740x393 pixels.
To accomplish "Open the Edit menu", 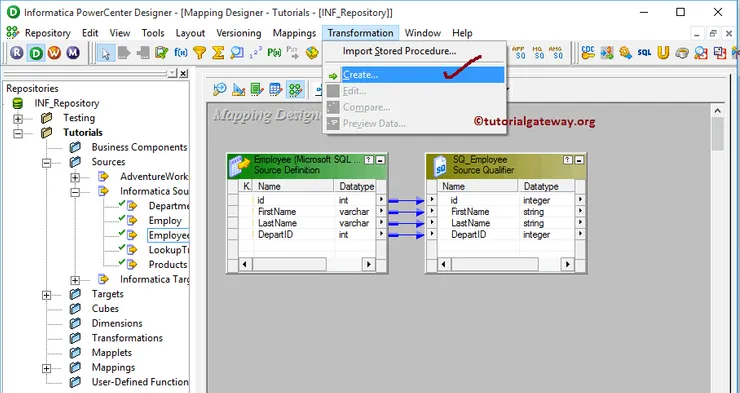I will [x=90, y=33].
